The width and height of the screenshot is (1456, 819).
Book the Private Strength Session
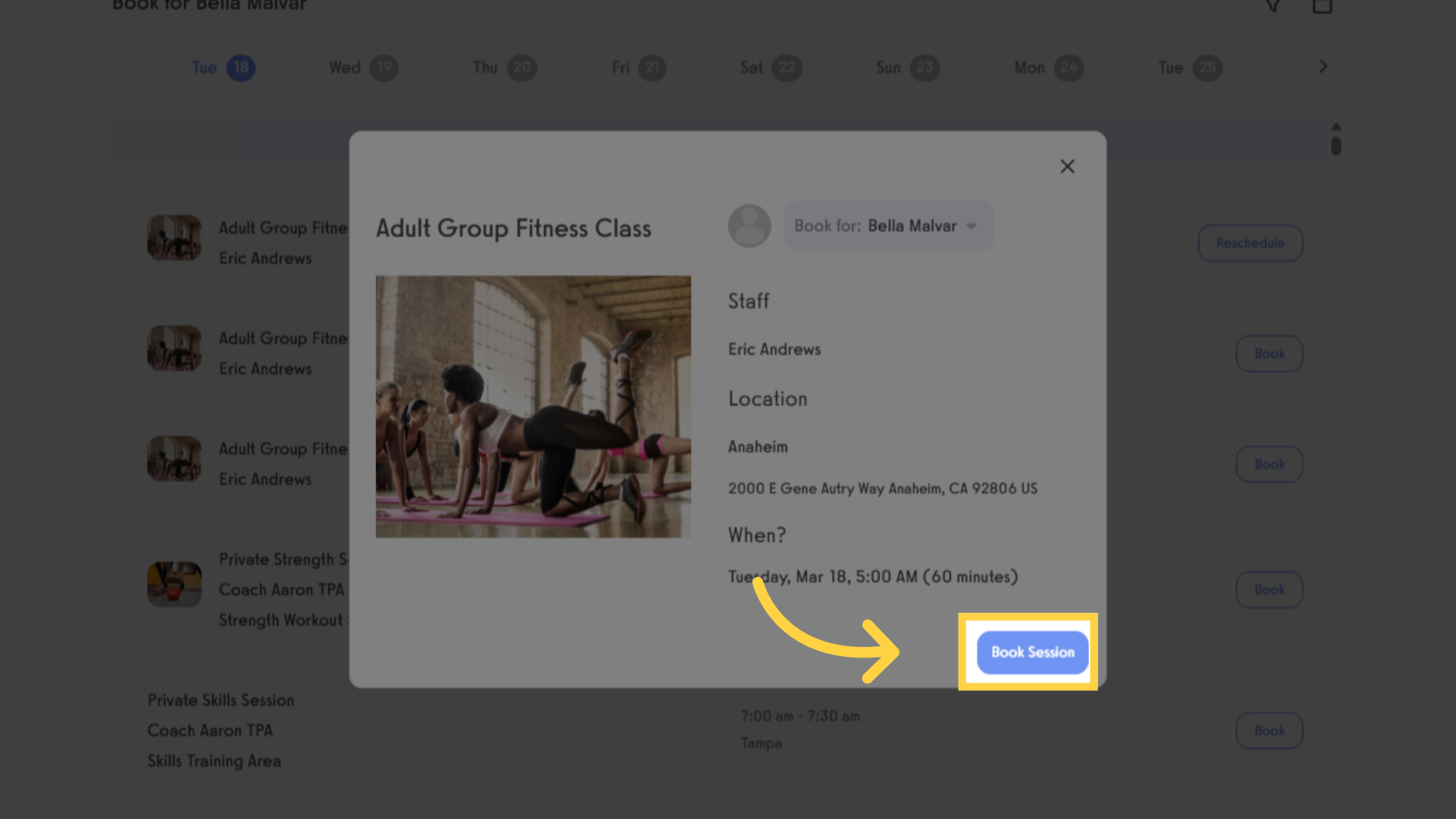pos(1269,590)
